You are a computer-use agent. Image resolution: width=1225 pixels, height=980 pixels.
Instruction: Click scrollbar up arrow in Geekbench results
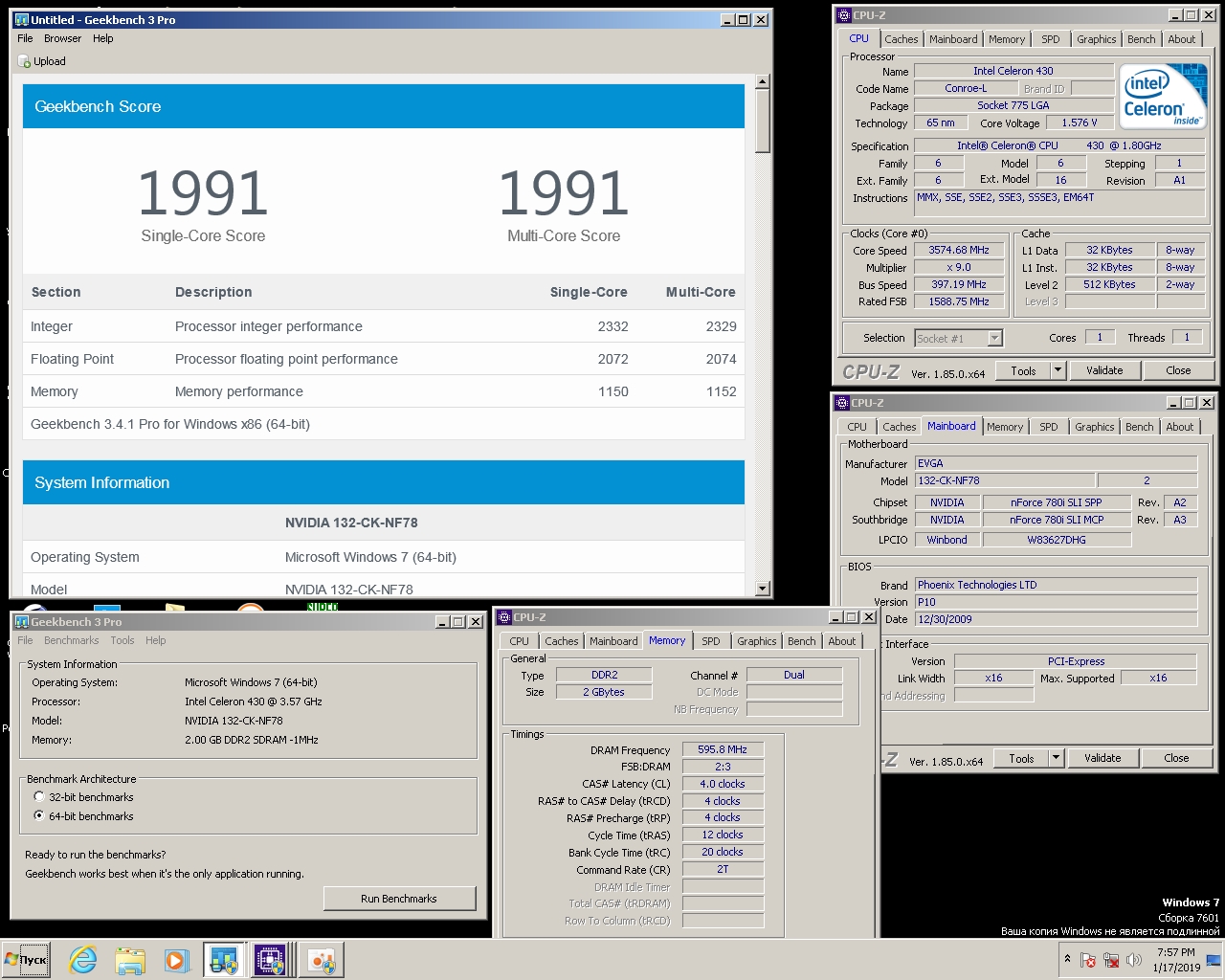coord(763,82)
